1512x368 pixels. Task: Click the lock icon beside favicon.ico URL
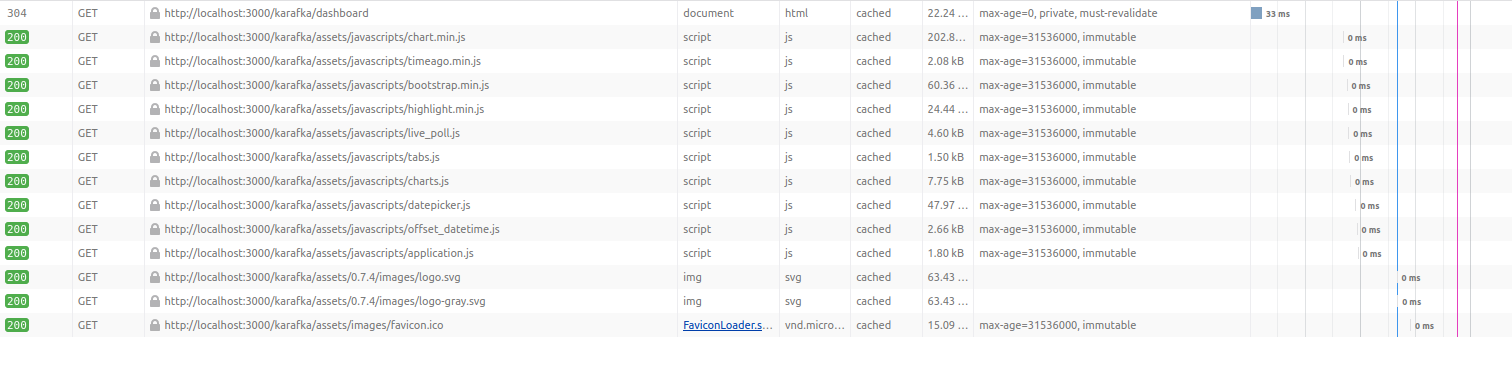click(x=155, y=326)
